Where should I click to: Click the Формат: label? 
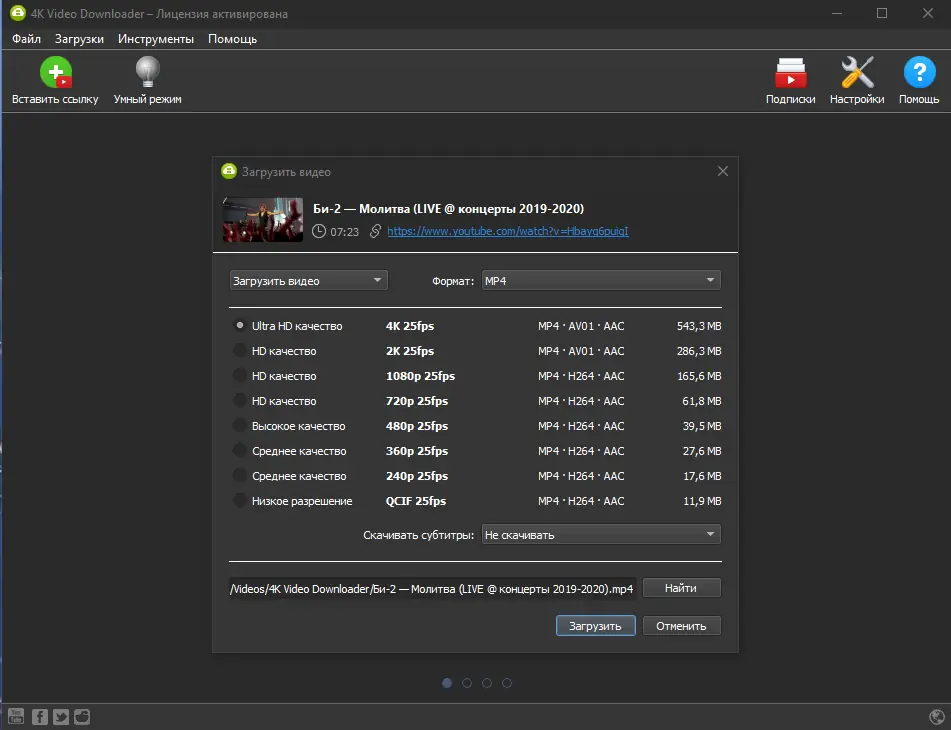click(x=453, y=281)
